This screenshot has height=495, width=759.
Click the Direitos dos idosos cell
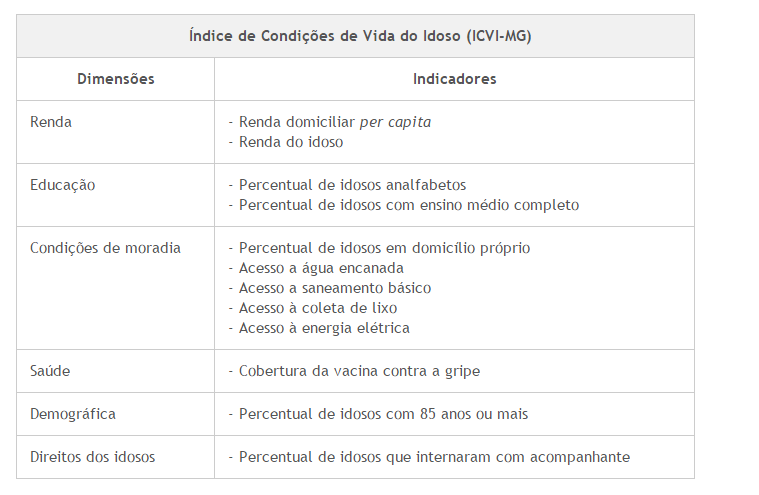click(x=92, y=457)
